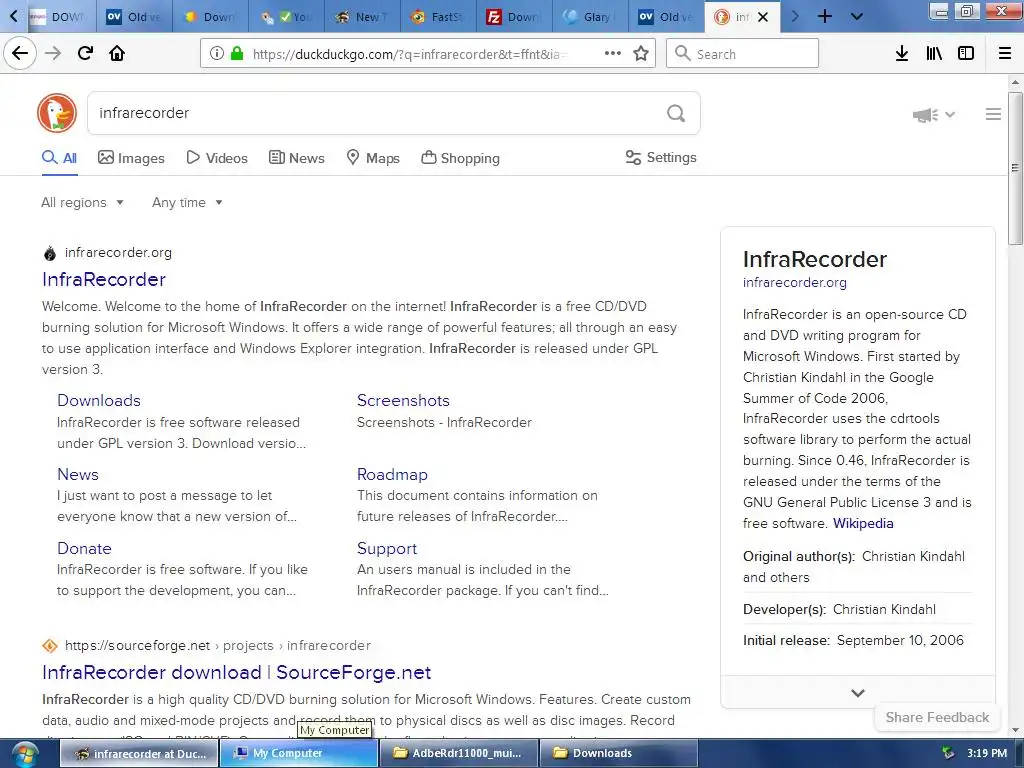The height and width of the screenshot is (768, 1024).
Task: Show site information icon in address bar
Action: (217, 54)
